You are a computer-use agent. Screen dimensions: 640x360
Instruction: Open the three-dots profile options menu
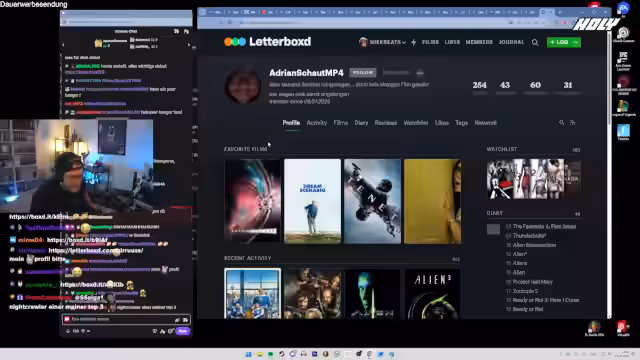[420, 73]
